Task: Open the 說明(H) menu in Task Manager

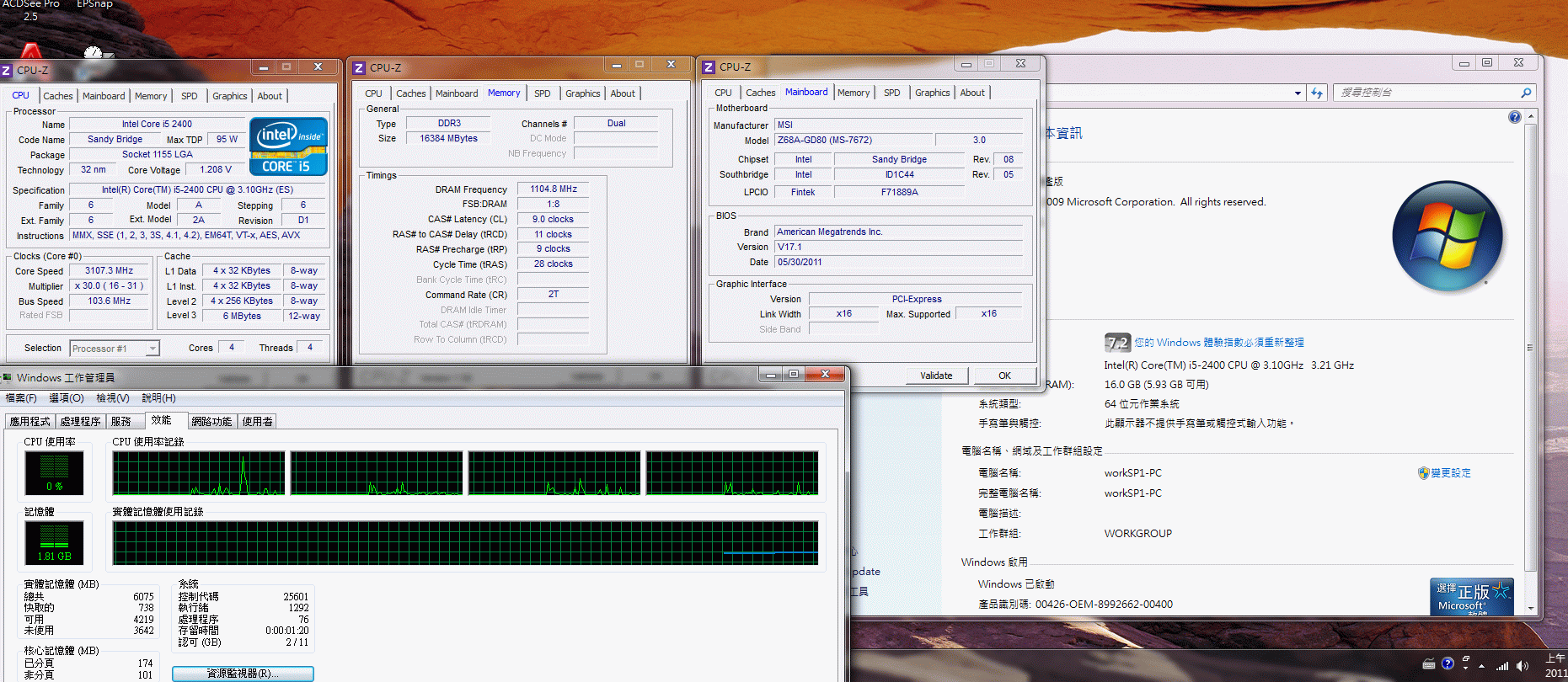Action: [158, 398]
